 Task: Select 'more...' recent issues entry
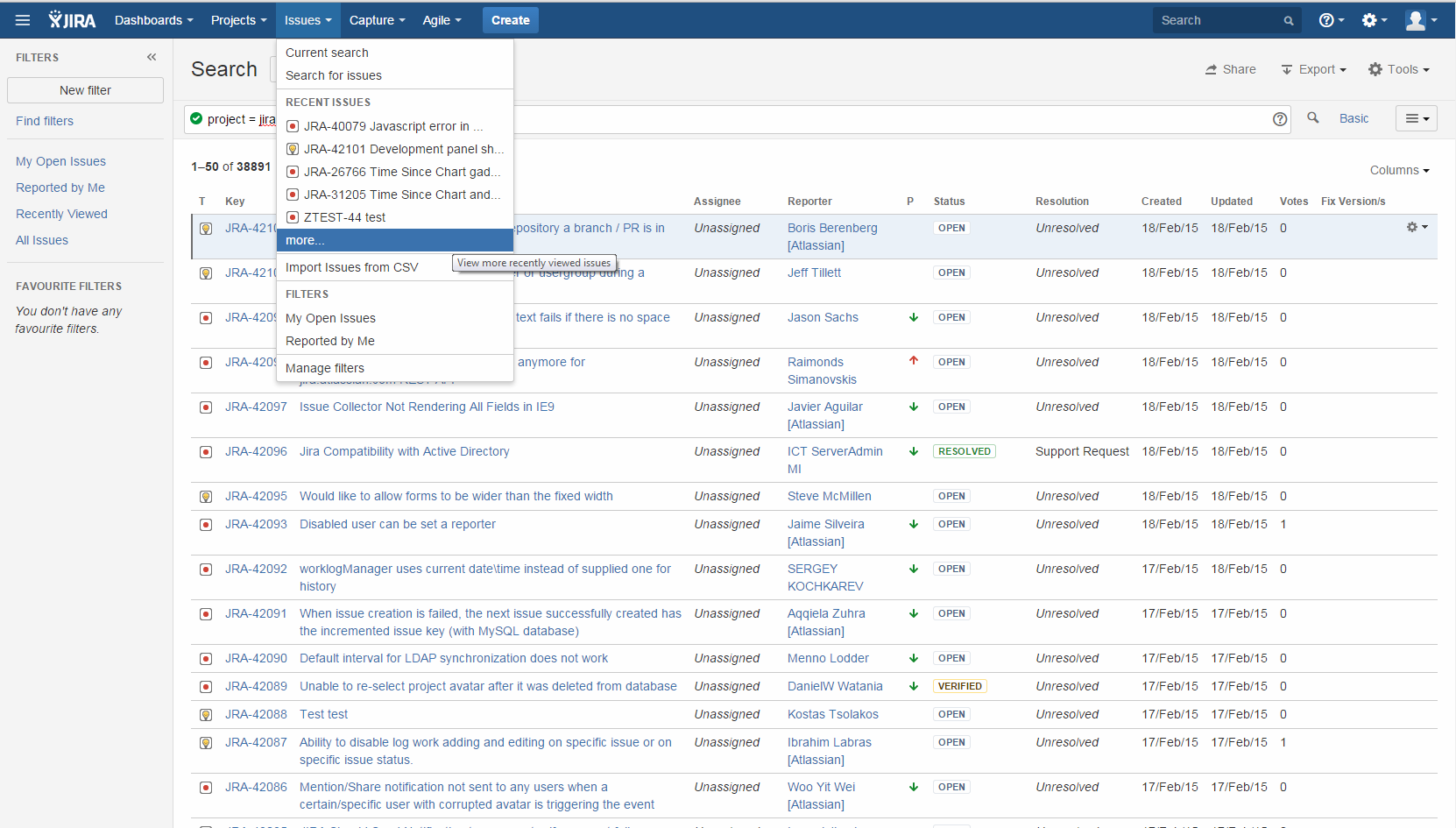395,240
